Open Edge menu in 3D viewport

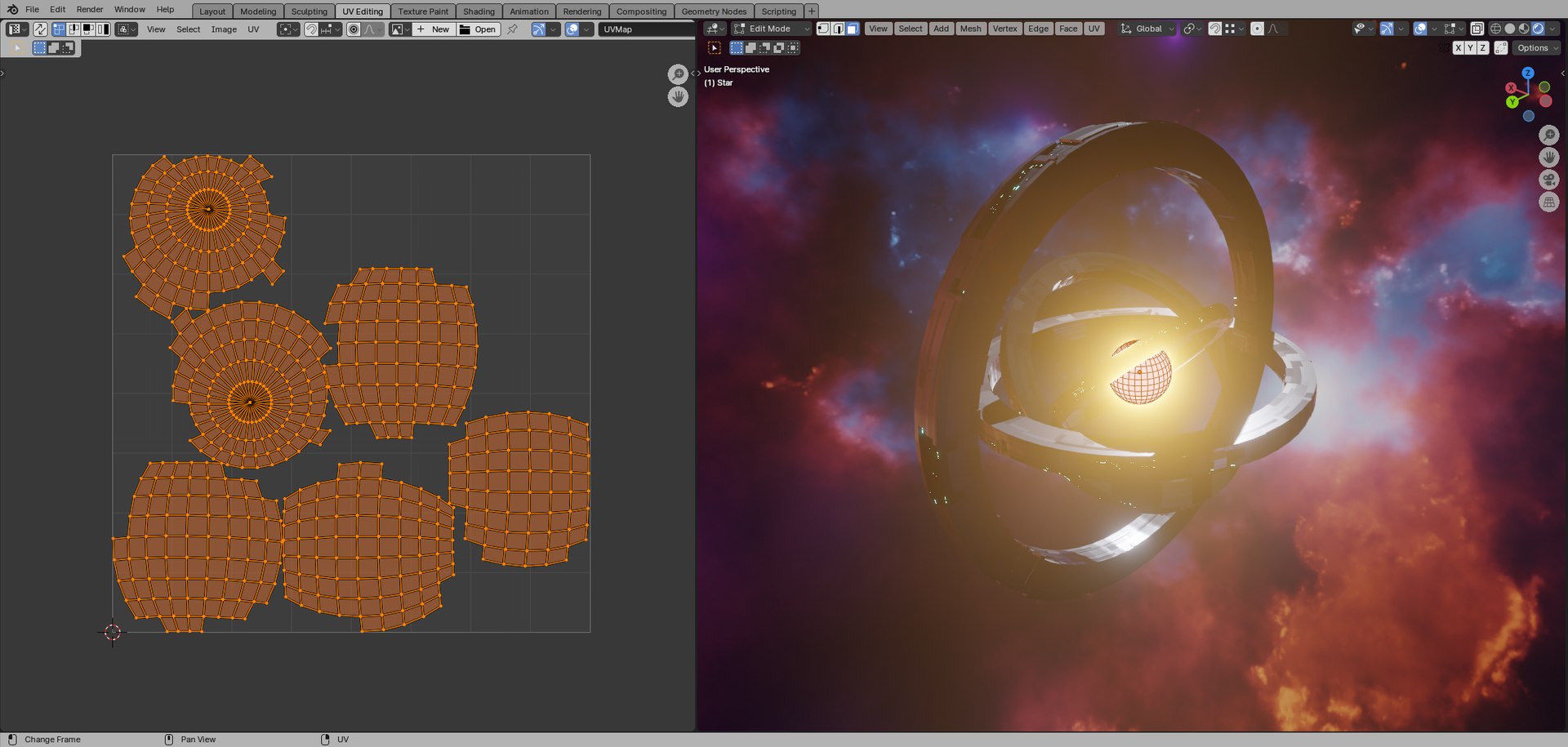[x=1038, y=29]
